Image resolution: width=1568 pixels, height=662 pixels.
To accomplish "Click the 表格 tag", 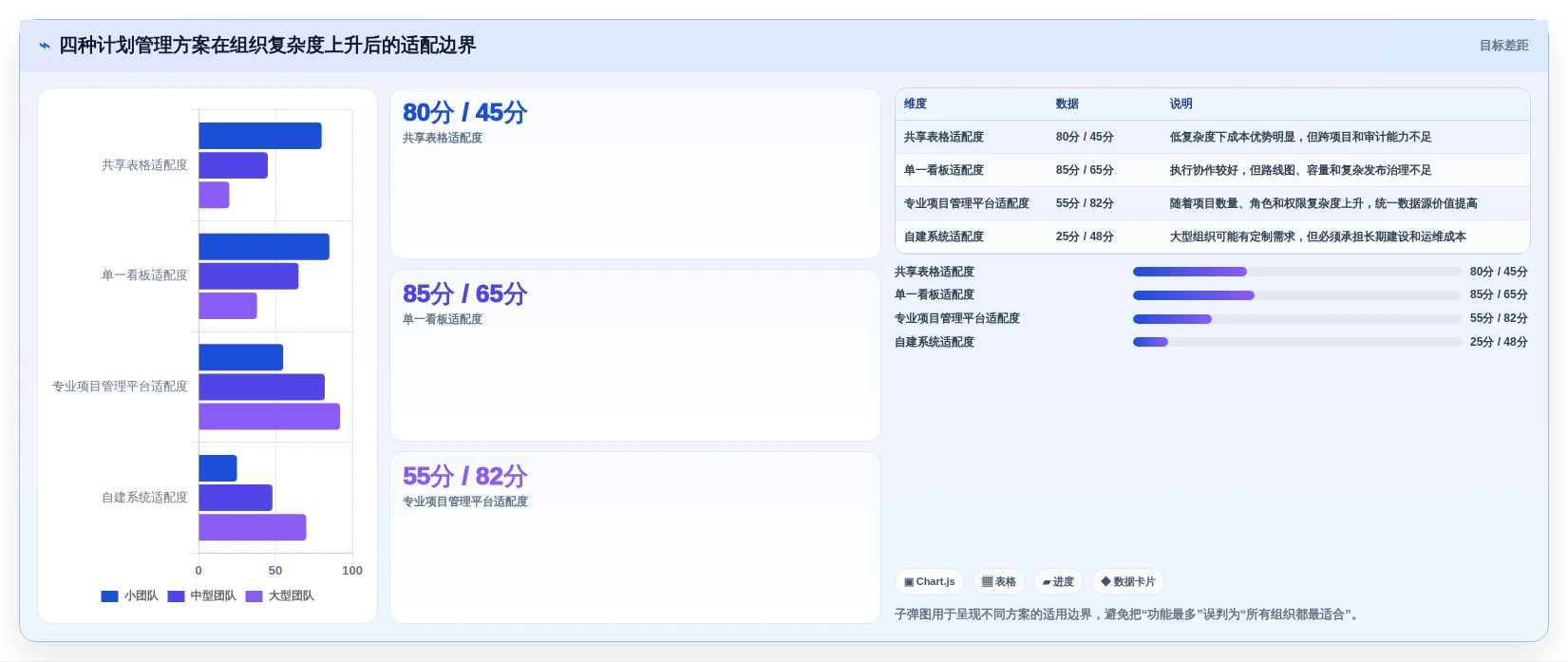I will pos(998,581).
